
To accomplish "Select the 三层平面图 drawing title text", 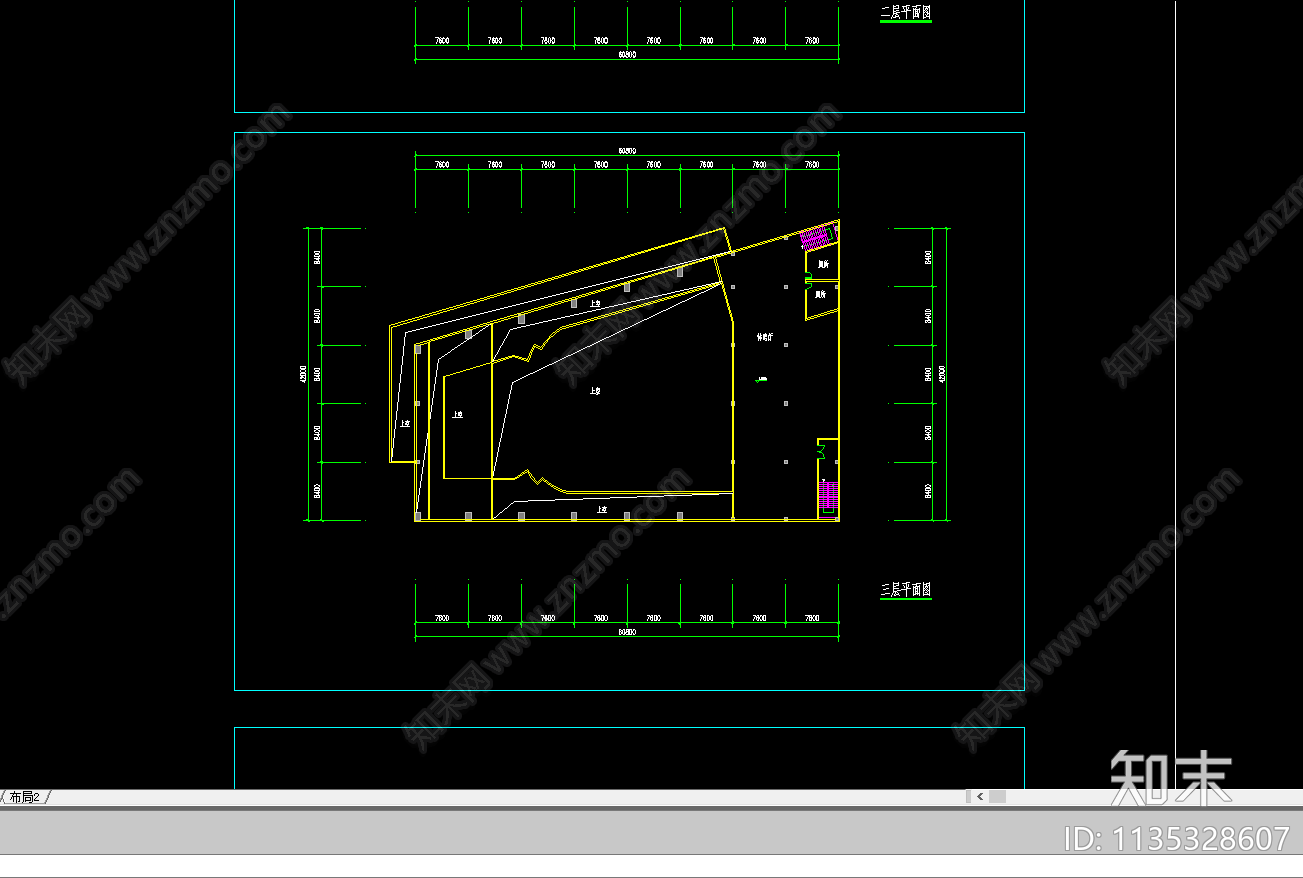I will (905, 590).
